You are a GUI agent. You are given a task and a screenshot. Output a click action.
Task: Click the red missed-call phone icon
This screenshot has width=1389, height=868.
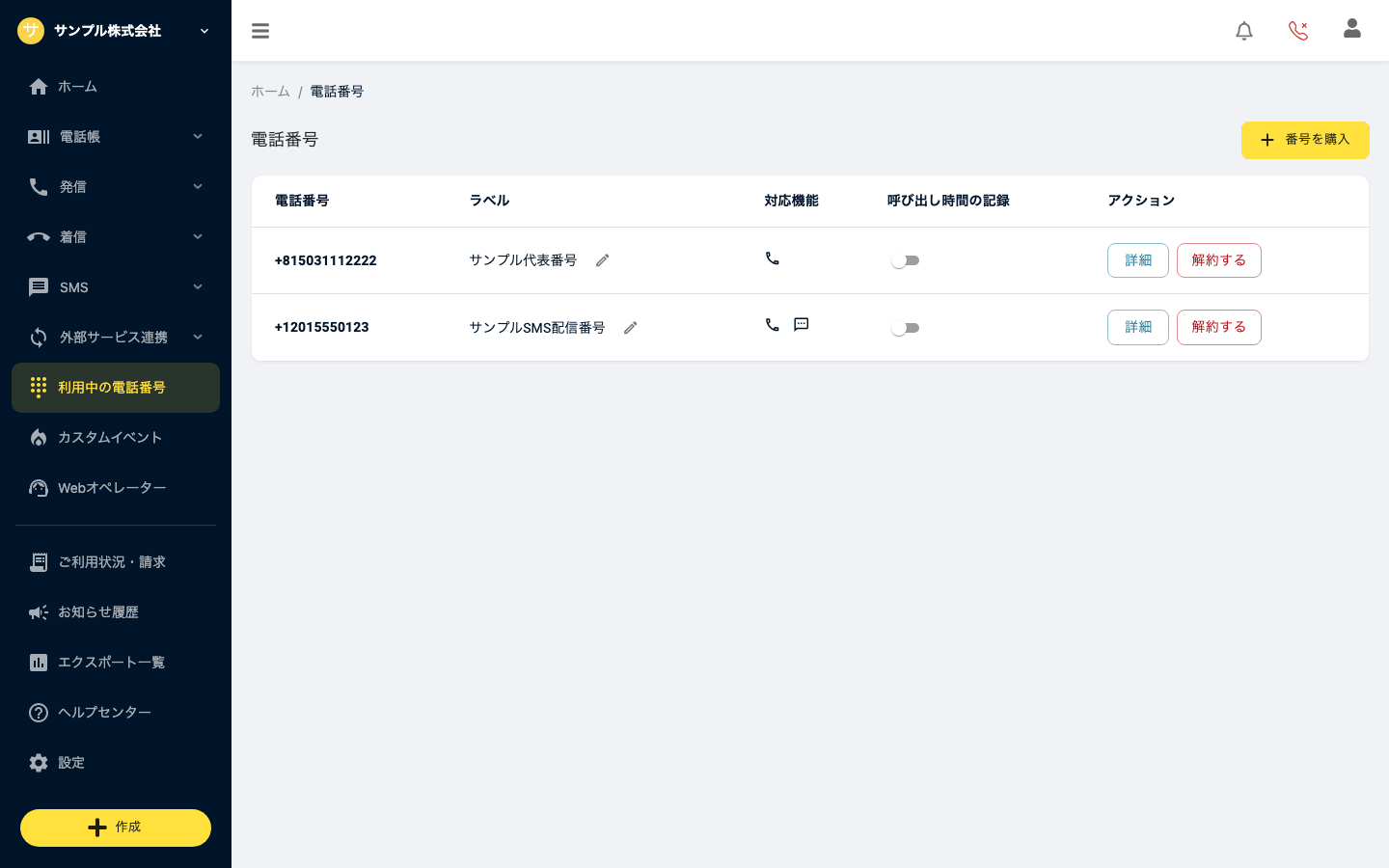1298,31
